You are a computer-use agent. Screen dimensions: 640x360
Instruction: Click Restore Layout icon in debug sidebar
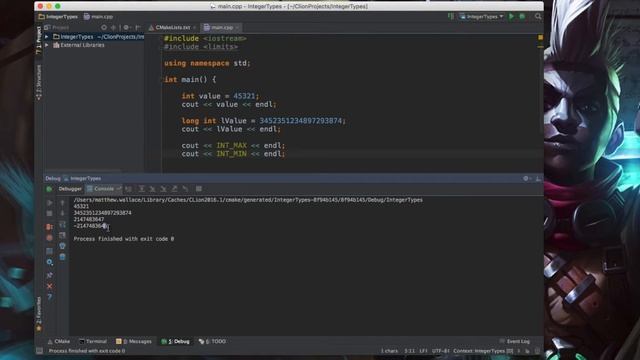pyautogui.click(x=49, y=251)
